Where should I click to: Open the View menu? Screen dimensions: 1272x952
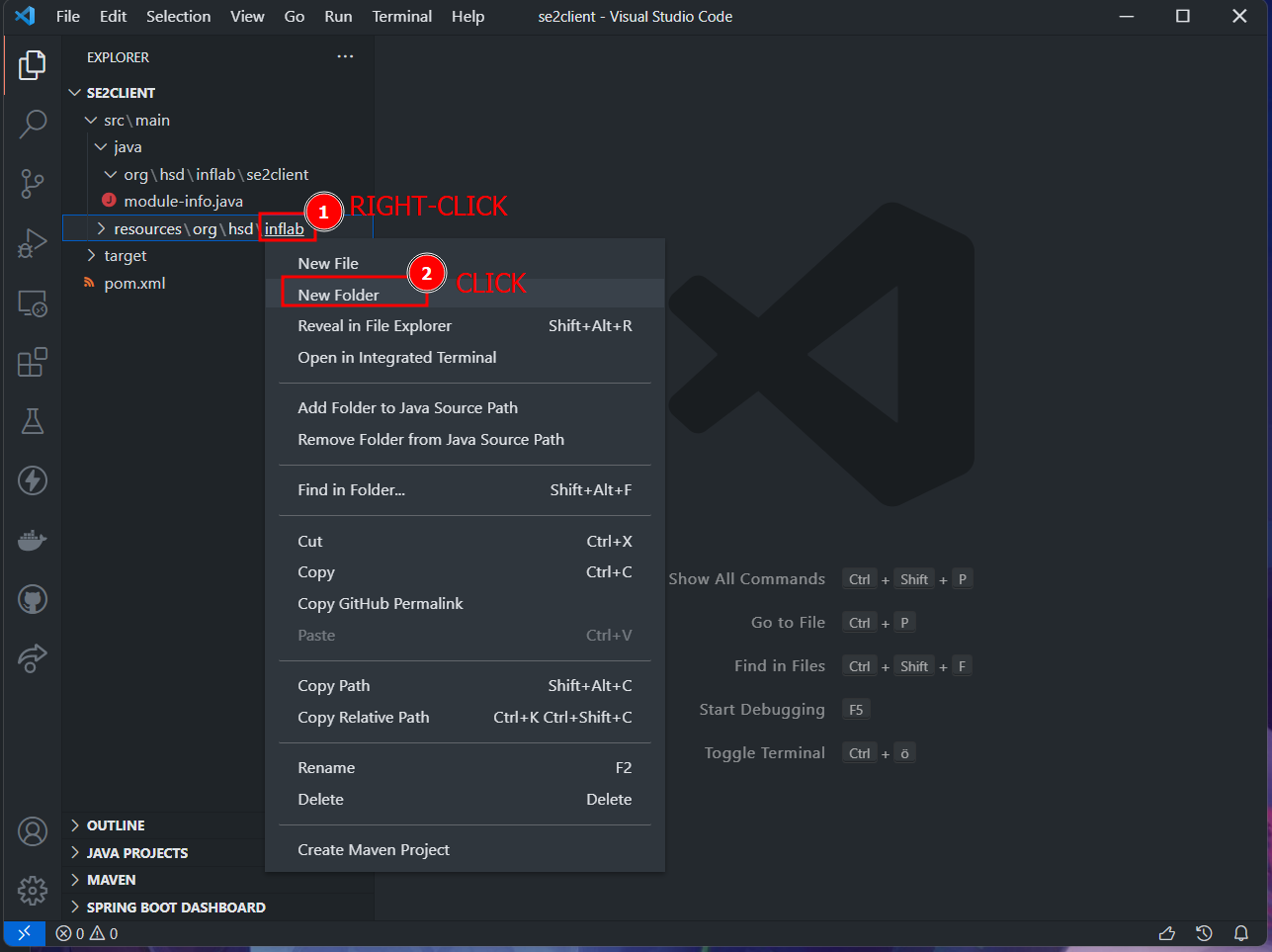point(247,16)
